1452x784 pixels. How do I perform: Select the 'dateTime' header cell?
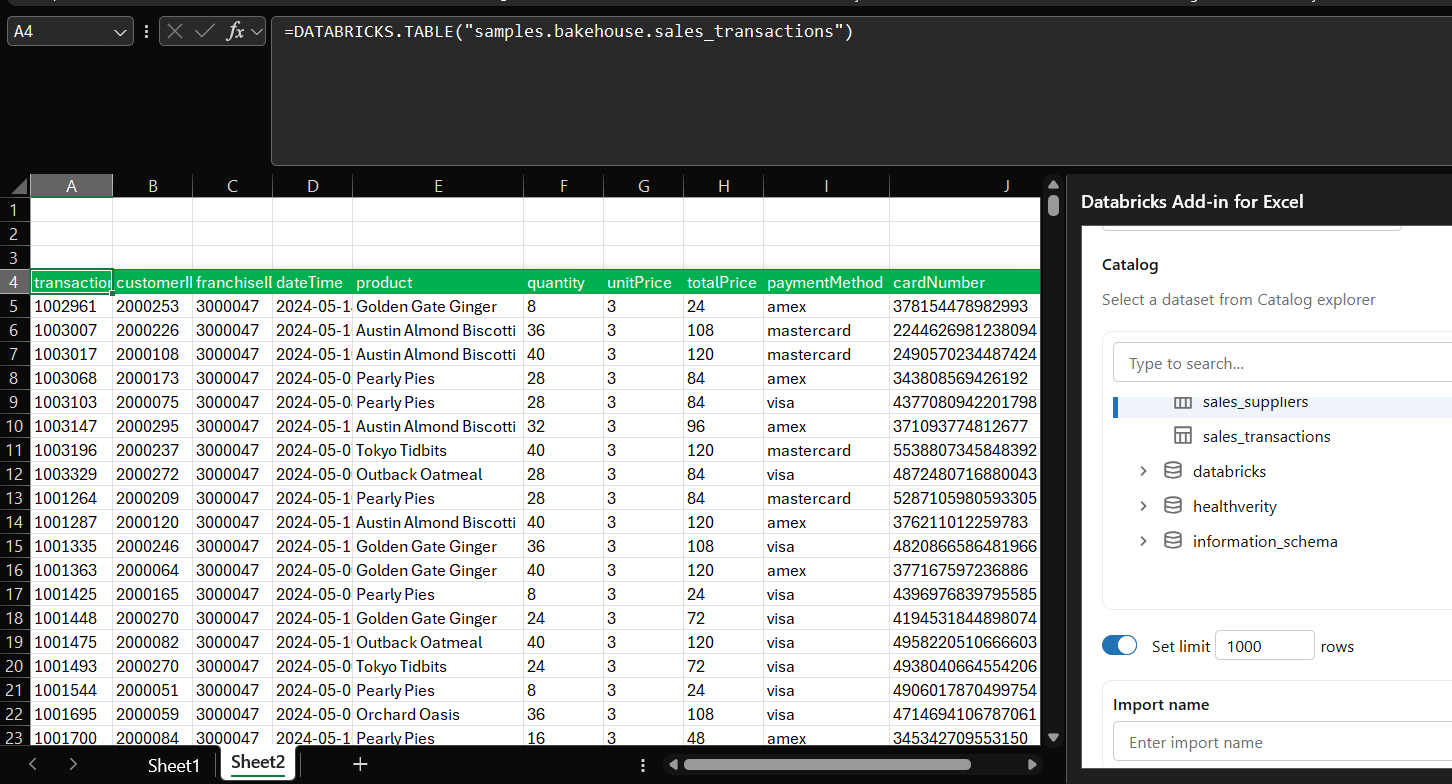(x=312, y=282)
